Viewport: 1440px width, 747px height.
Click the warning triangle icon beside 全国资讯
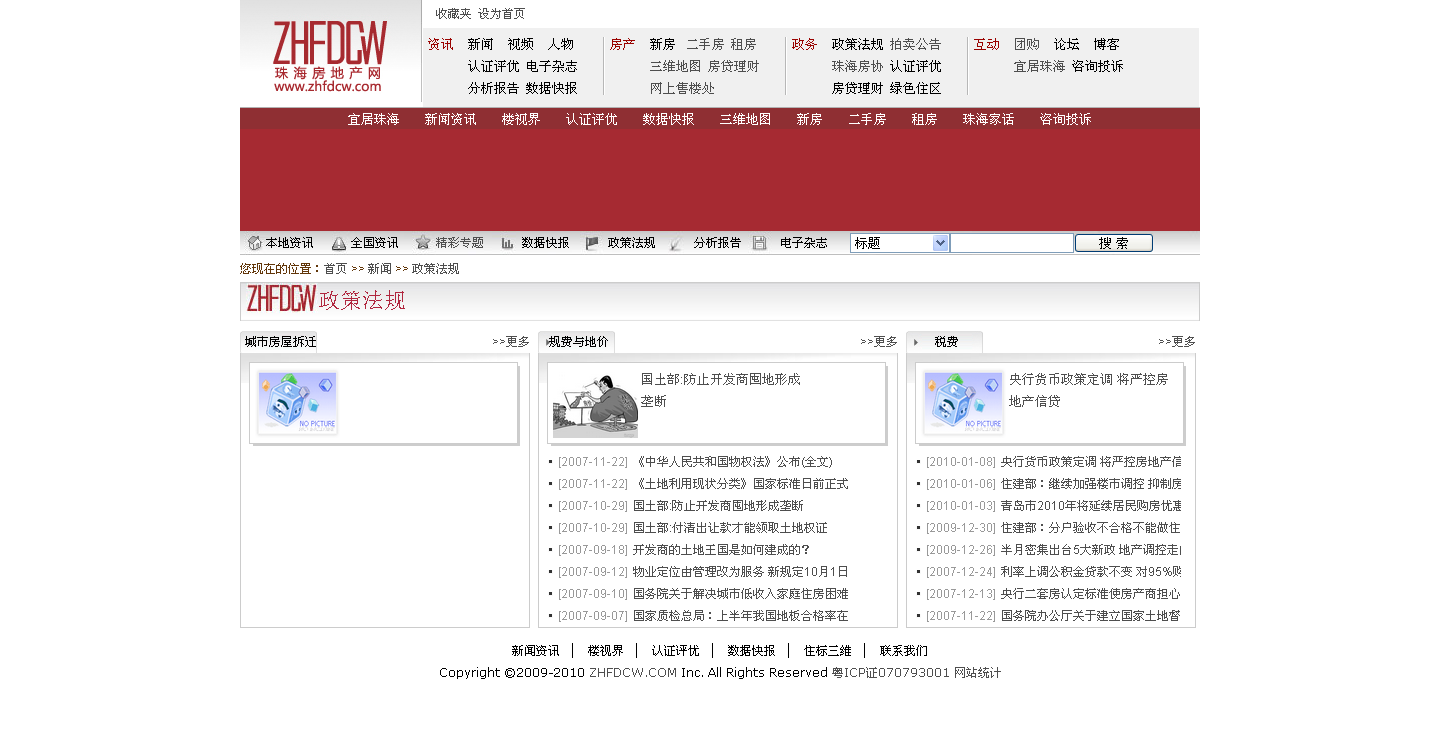coord(339,243)
